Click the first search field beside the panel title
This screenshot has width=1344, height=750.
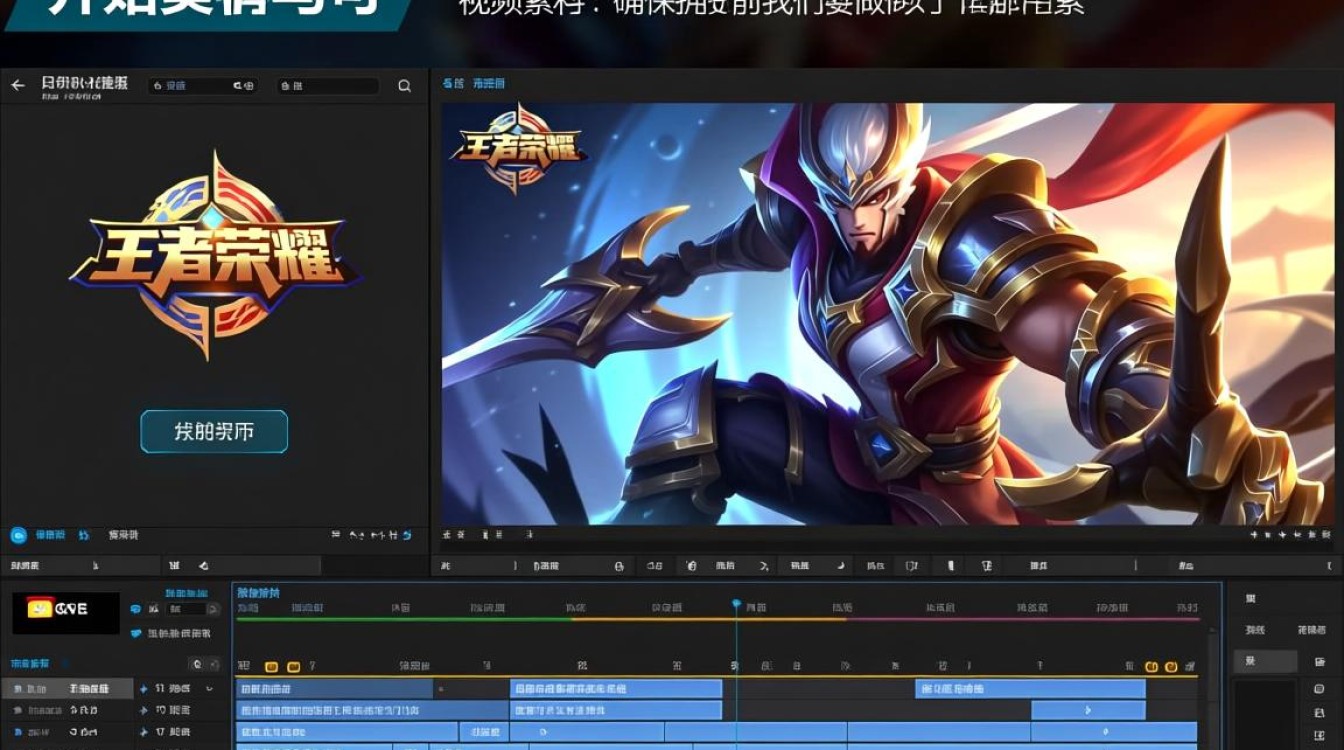click(203, 86)
